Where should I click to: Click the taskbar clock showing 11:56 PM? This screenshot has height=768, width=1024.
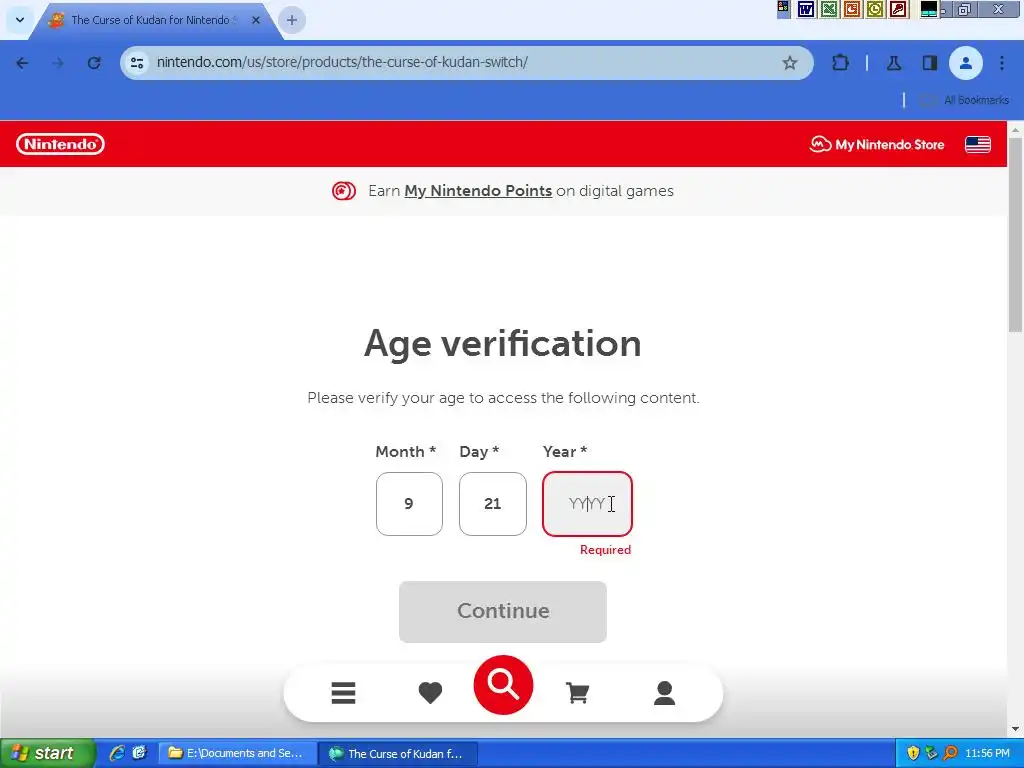pyautogui.click(x=987, y=753)
